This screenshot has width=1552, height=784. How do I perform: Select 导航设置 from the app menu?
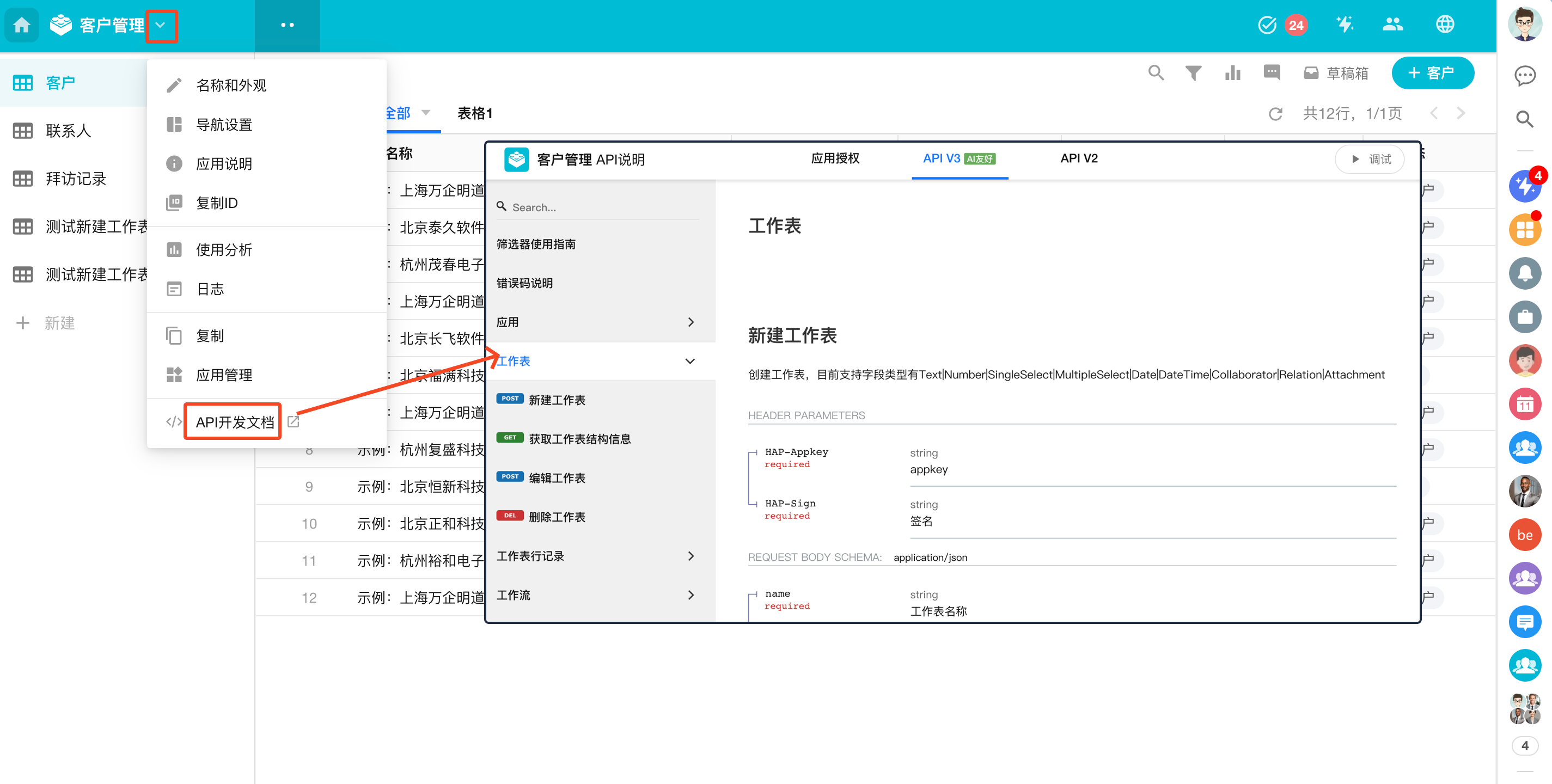(224, 125)
